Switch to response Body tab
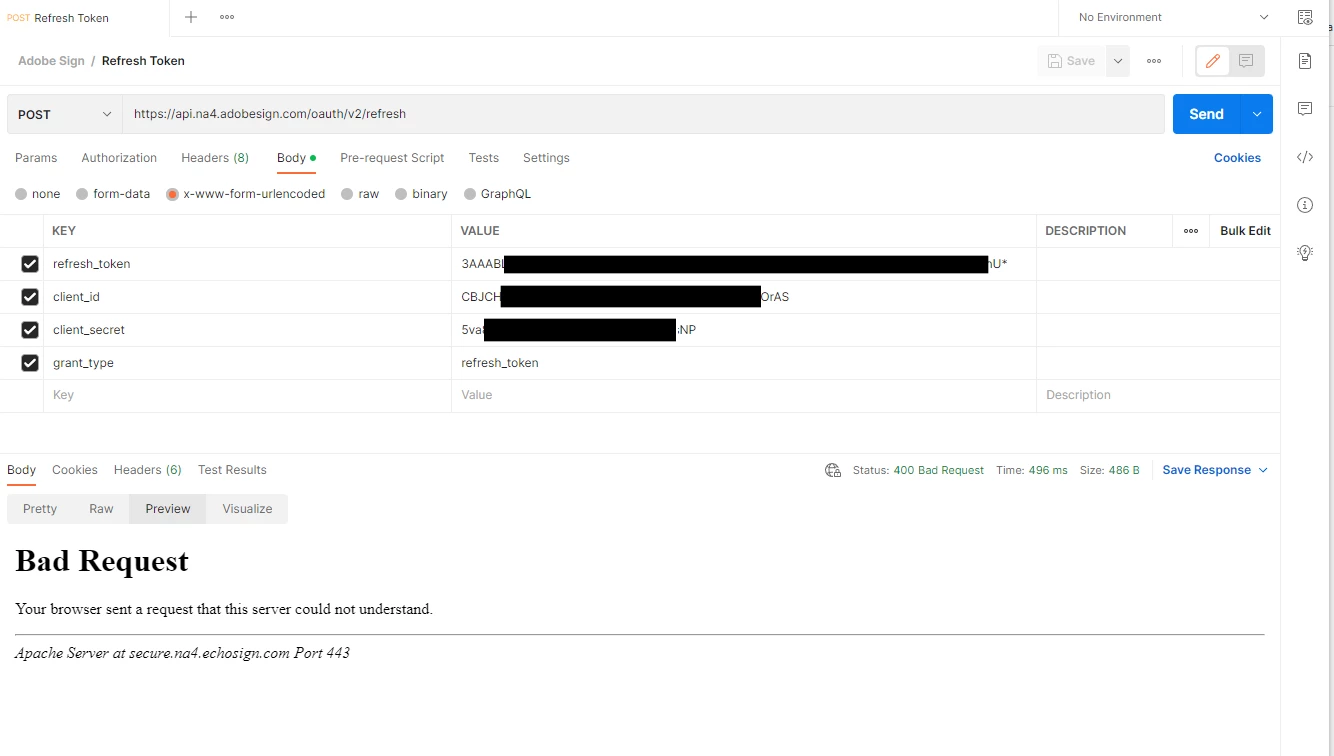 click(21, 470)
